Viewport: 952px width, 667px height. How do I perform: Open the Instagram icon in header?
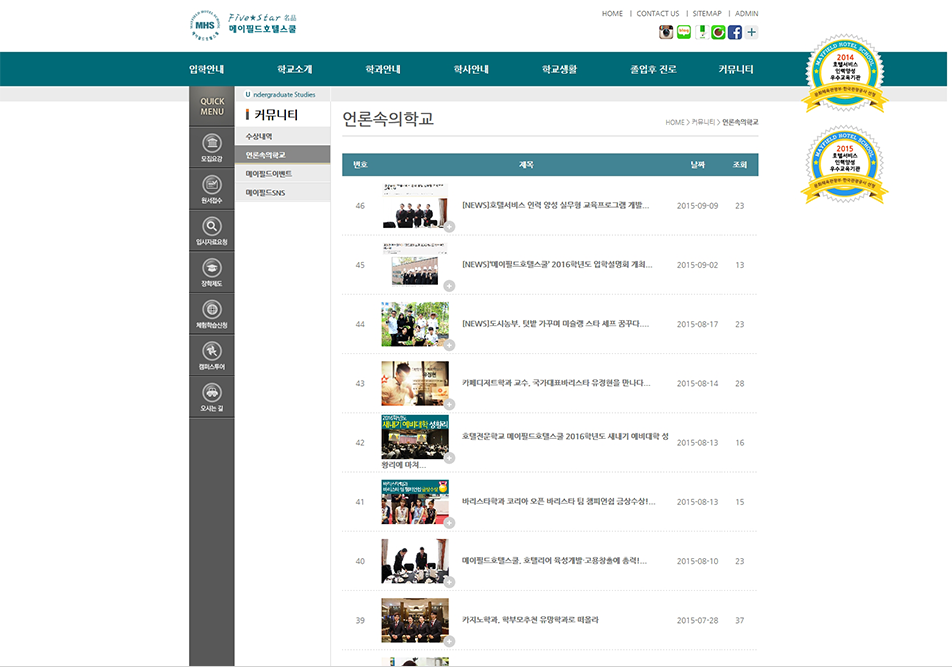coord(666,32)
